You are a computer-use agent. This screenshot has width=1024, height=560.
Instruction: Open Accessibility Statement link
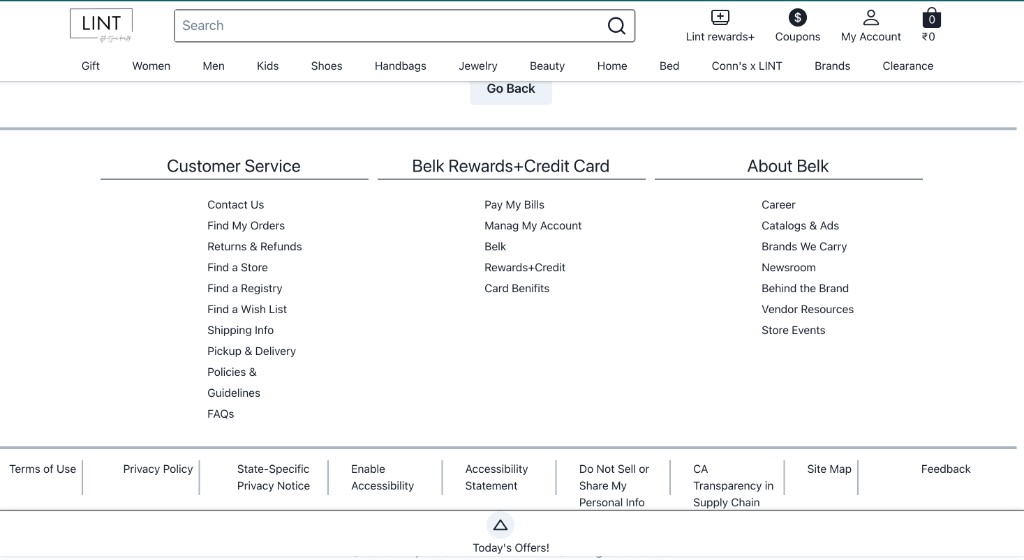(x=496, y=478)
